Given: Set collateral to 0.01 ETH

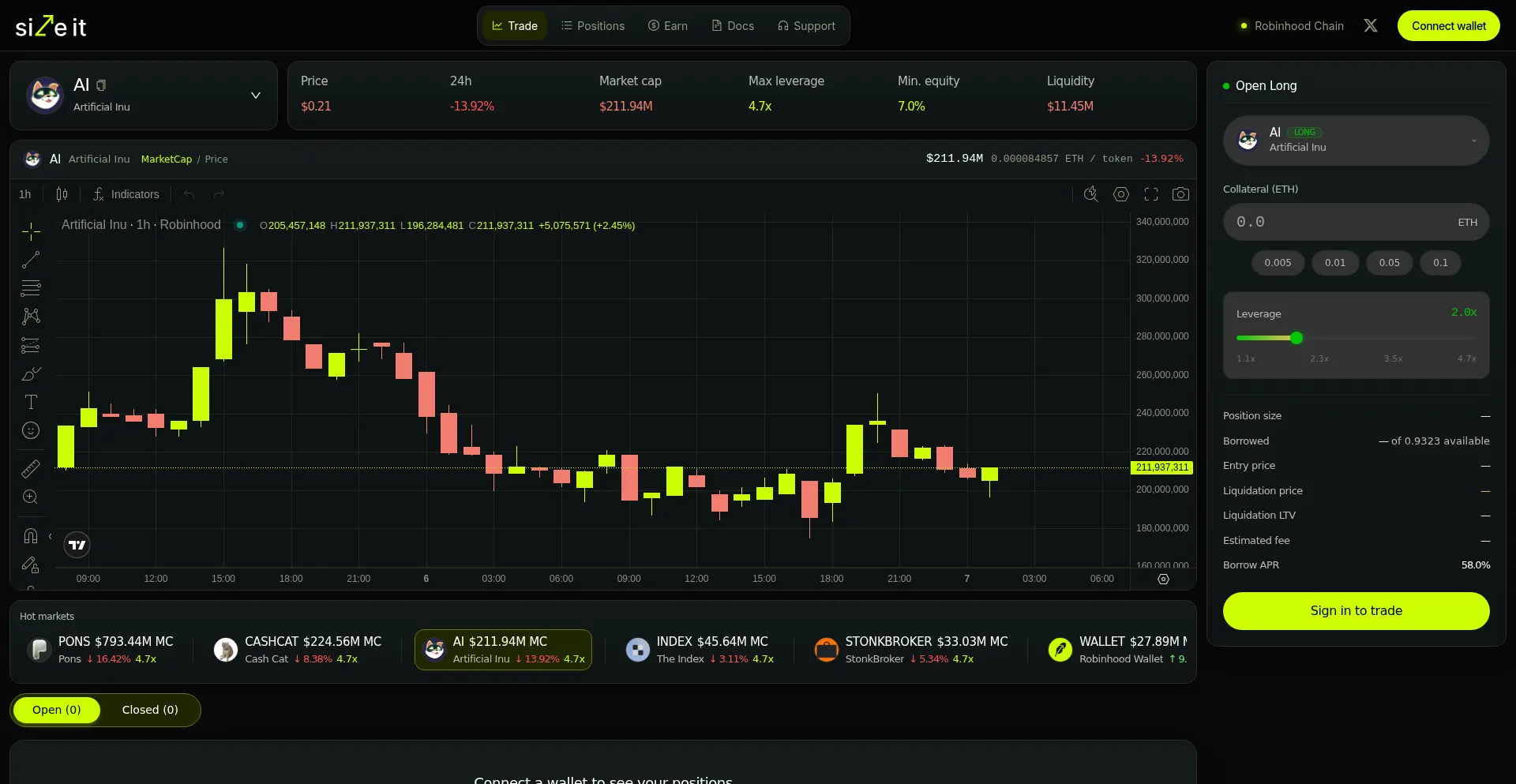Looking at the screenshot, I should [1335, 263].
